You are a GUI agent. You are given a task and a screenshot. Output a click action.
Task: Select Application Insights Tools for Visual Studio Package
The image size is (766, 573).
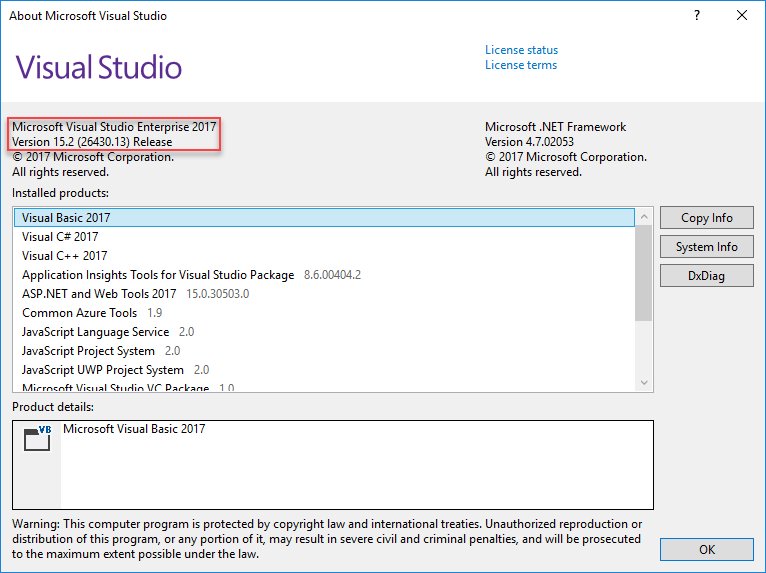[324, 275]
